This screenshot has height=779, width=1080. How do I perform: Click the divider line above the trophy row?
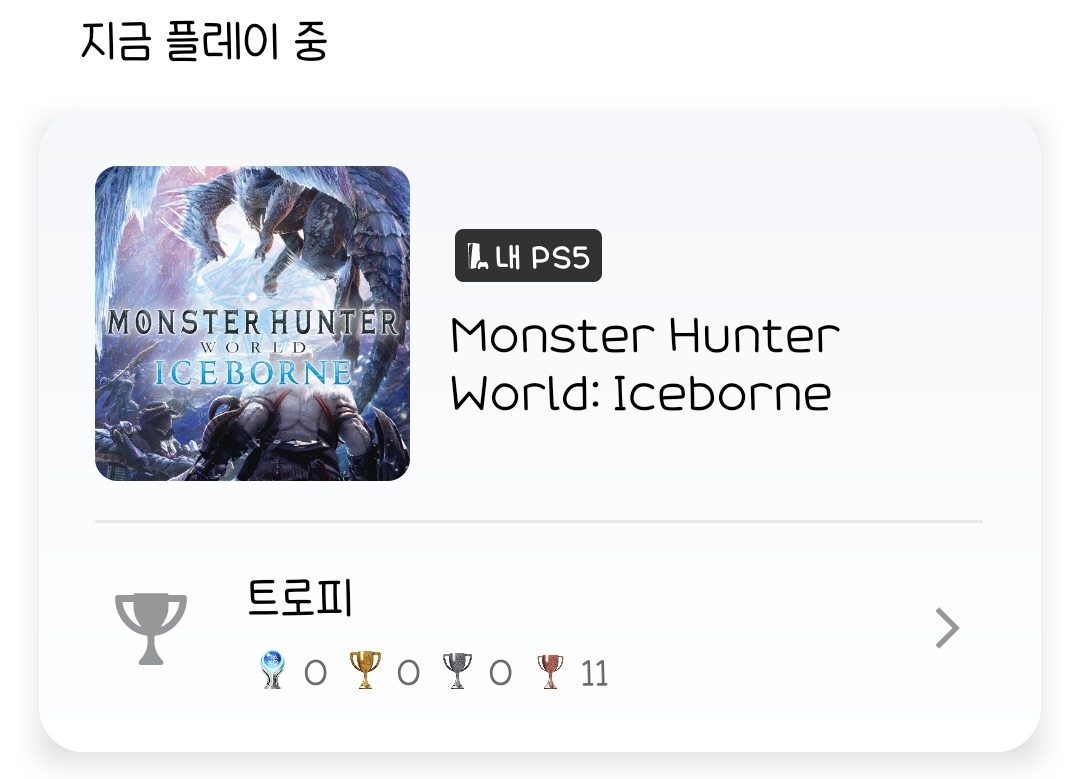coord(539,521)
